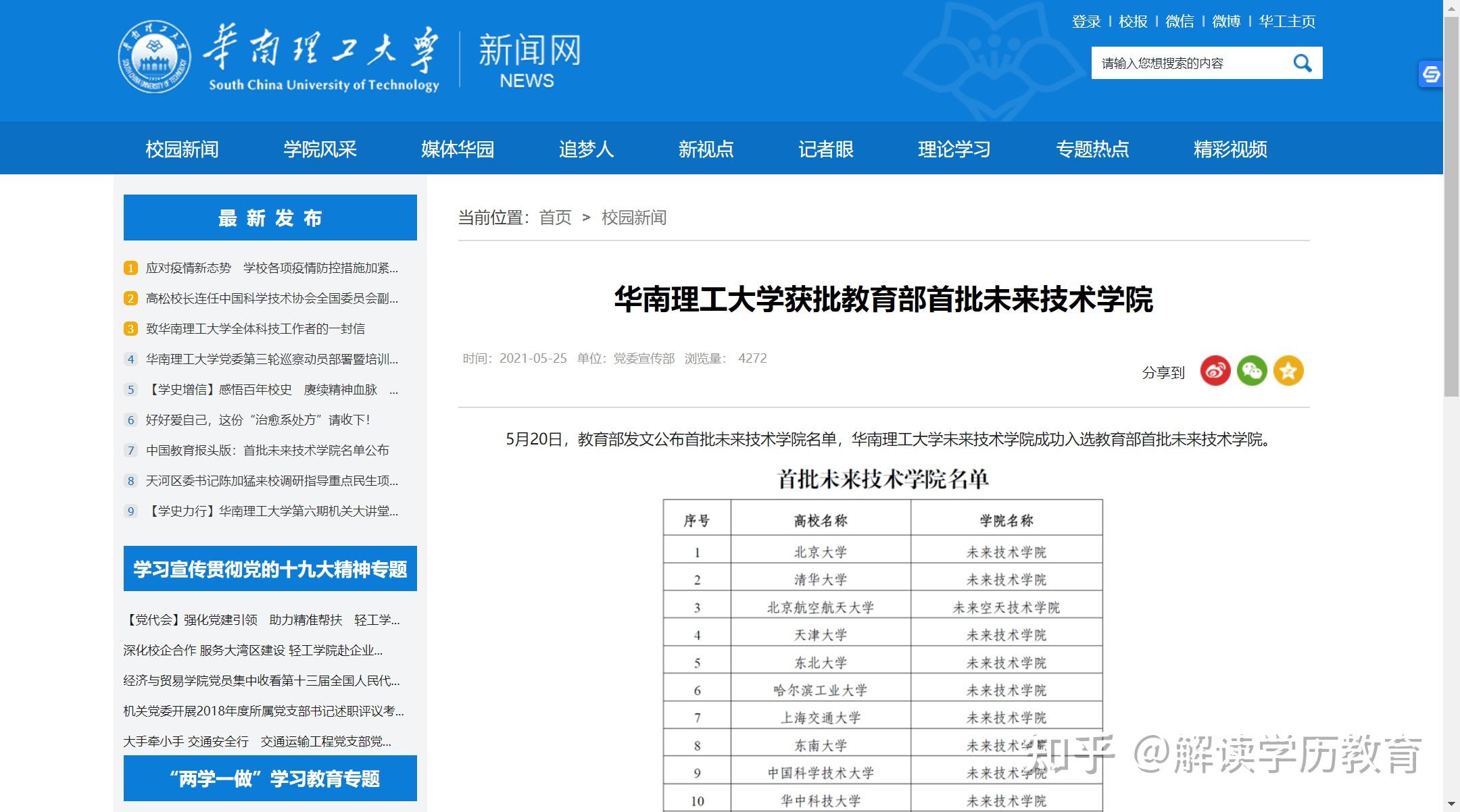
Task: Click table cell 华中科技大学
Action: coord(821,801)
